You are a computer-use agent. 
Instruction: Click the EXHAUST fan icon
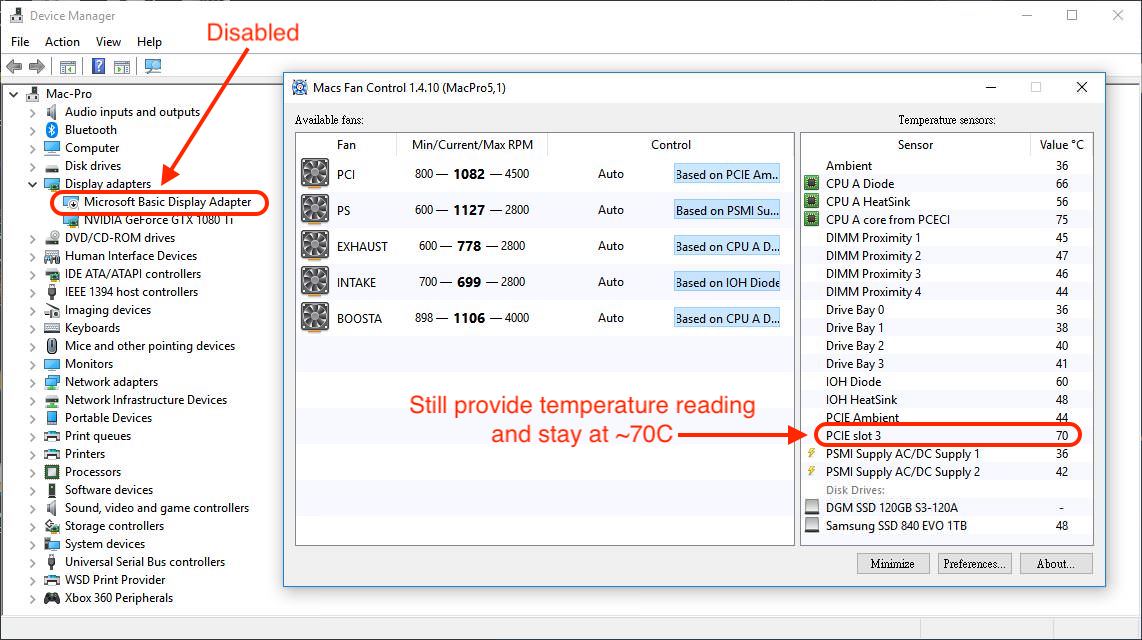[x=315, y=245]
